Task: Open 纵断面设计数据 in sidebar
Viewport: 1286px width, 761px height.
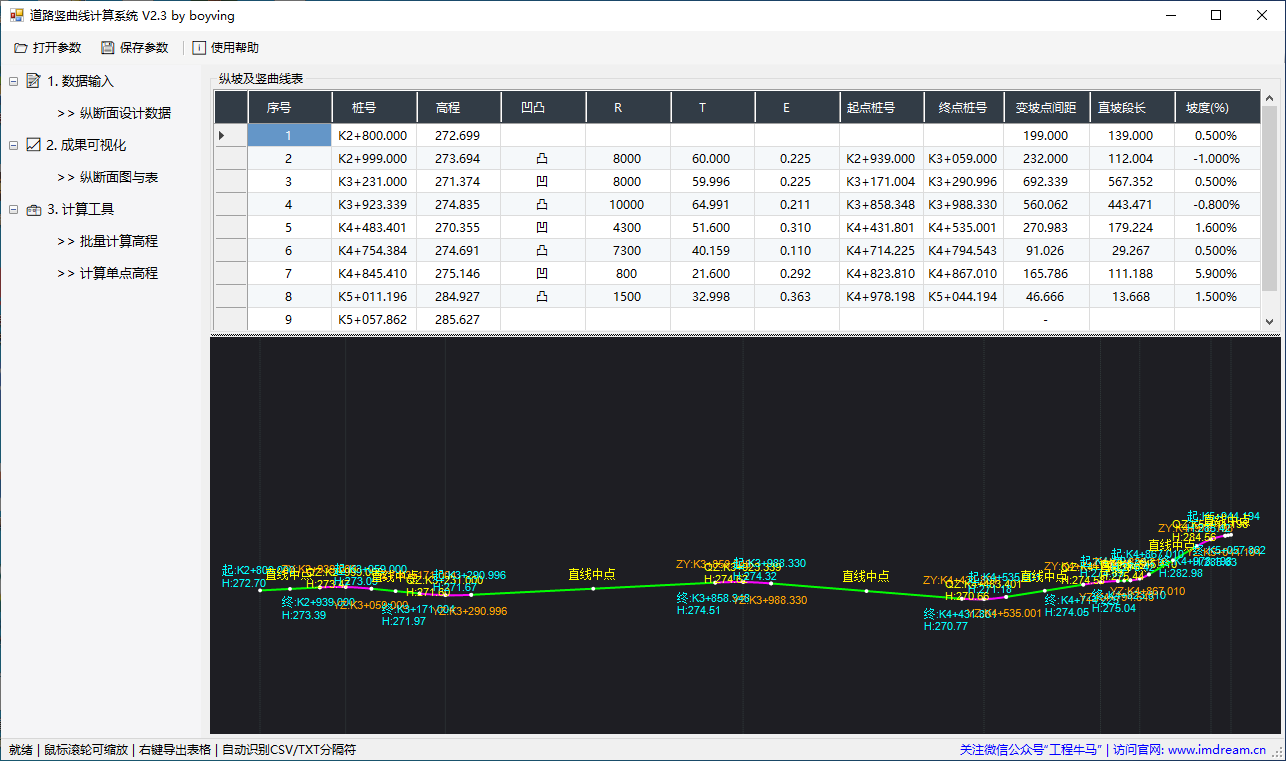Action: (125, 113)
